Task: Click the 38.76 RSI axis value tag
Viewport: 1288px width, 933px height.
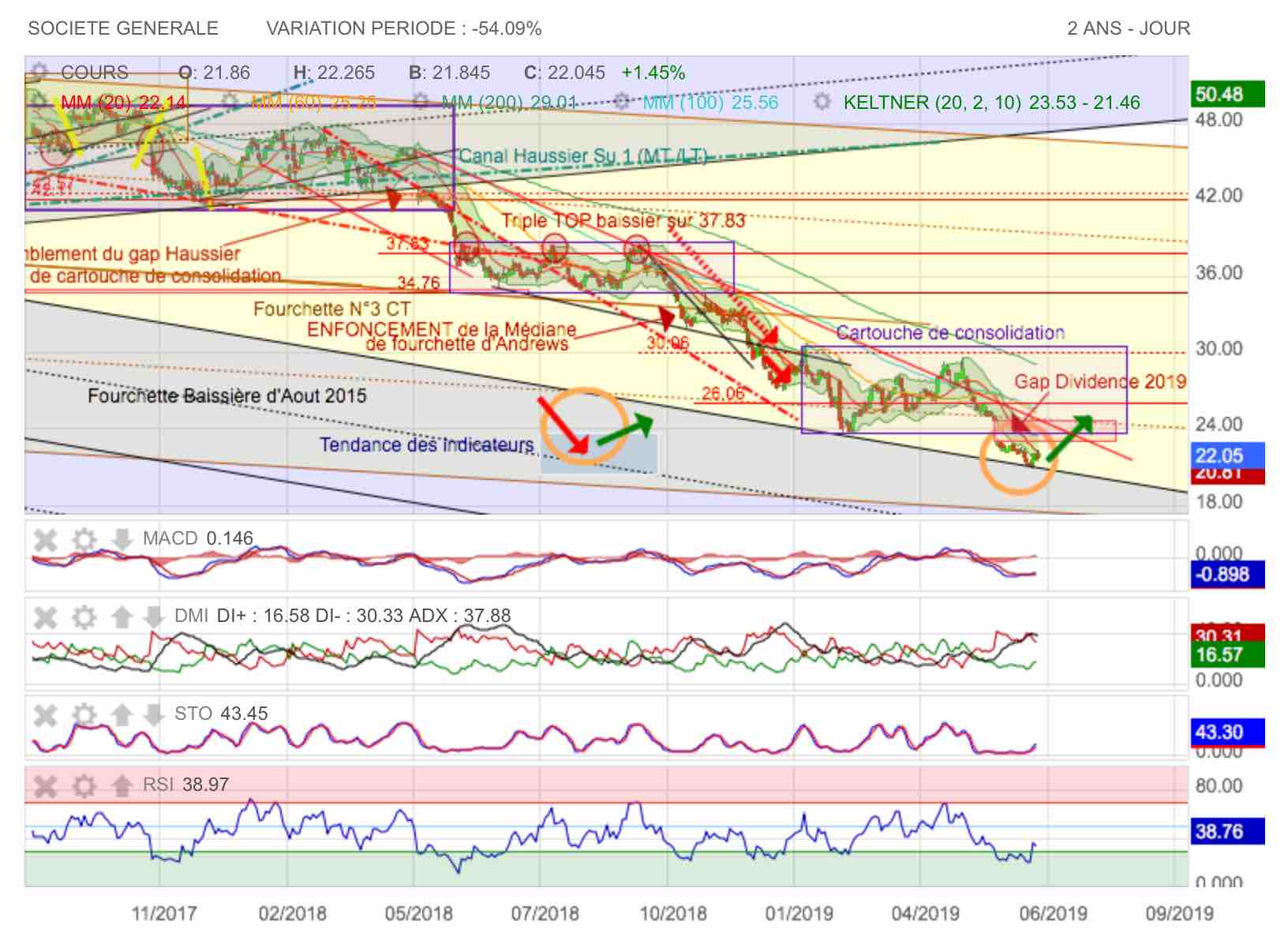Action: click(x=1228, y=831)
